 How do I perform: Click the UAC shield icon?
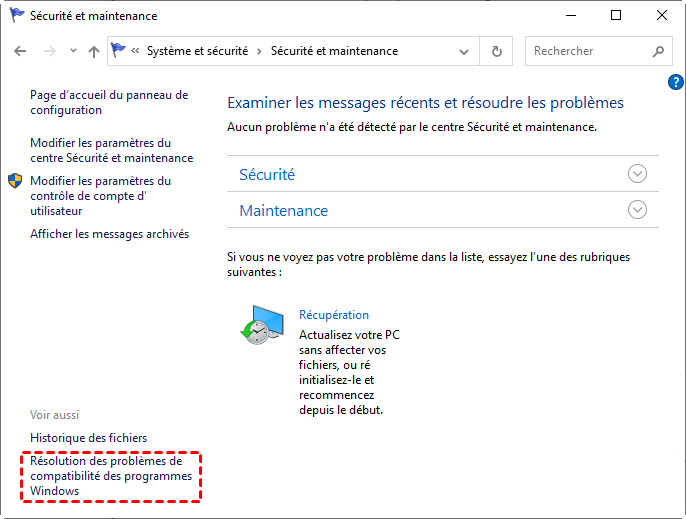click(x=15, y=181)
